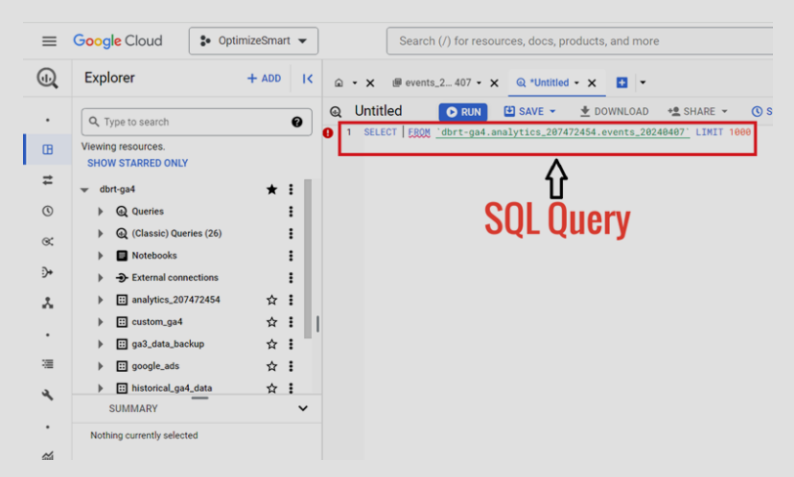The width and height of the screenshot is (794, 477).
Task: Click the DOWNLOAD button
Action: pyautogui.click(x=614, y=111)
